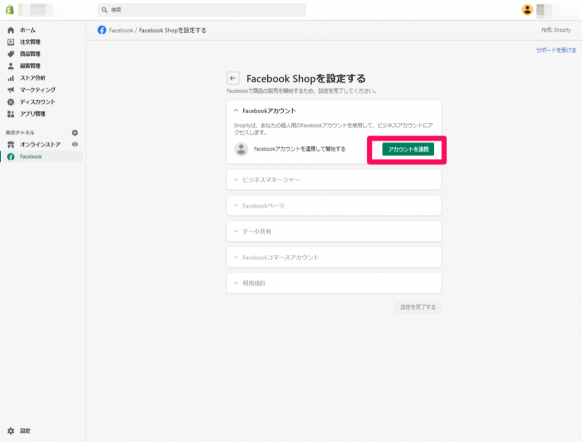582x442 pixels.
Task: Select 注文管理 in the sidebar menu
Action: [x=30, y=42]
